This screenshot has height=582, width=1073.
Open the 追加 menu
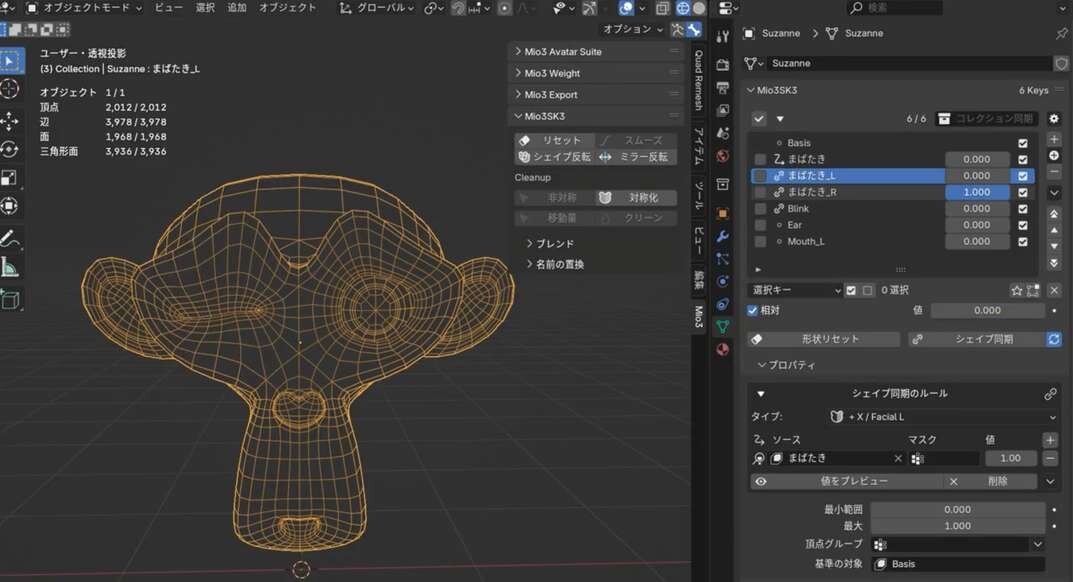[237, 8]
